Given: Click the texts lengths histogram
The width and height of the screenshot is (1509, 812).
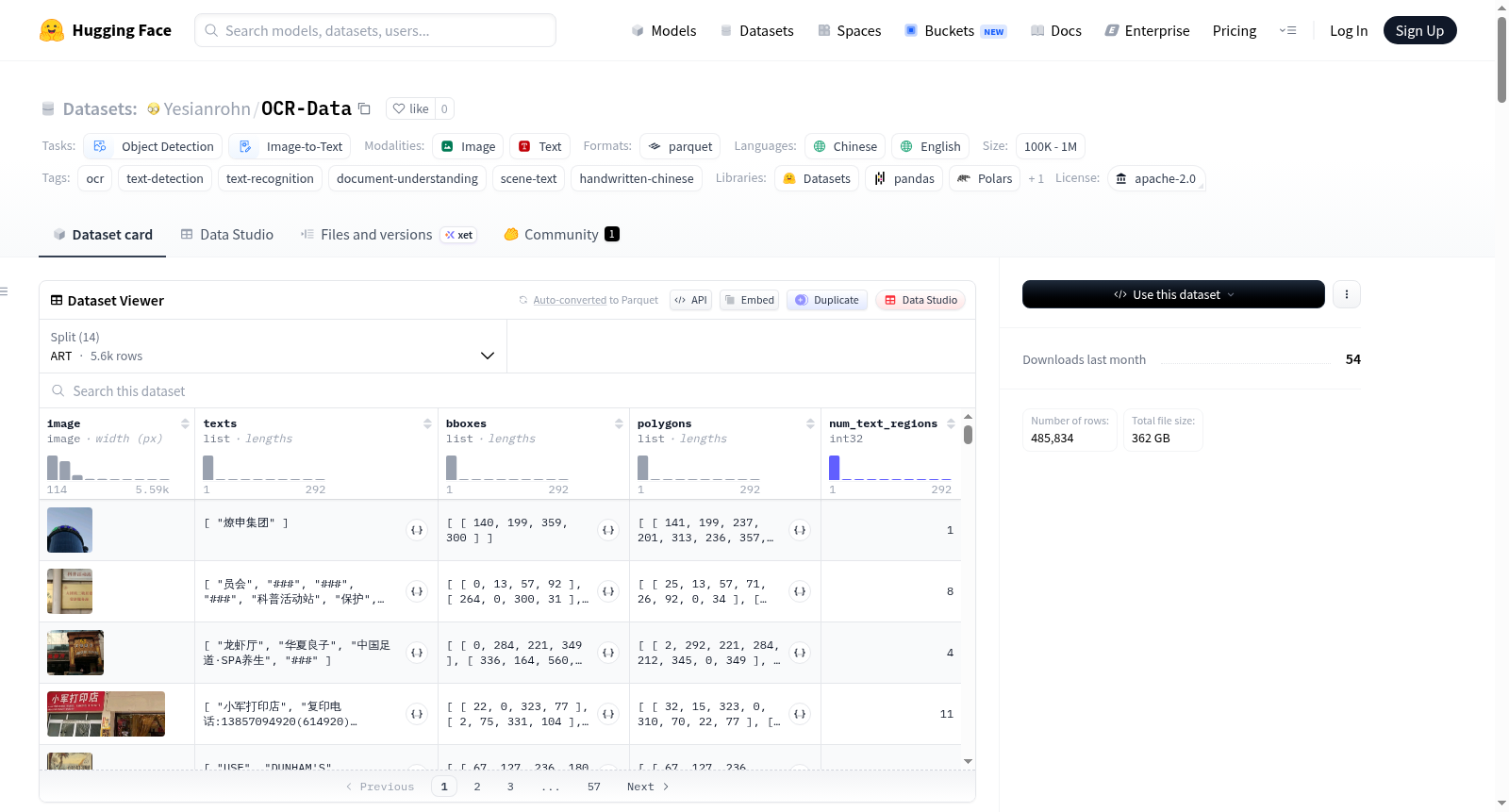Looking at the screenshot, I should click(264, 468).
